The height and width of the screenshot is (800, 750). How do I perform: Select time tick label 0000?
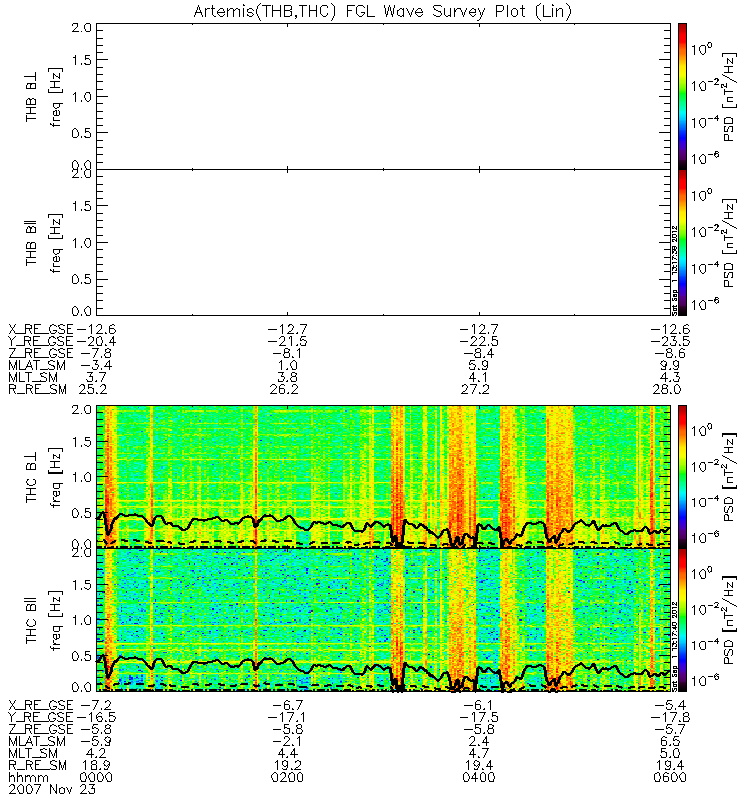pos(96,778)
